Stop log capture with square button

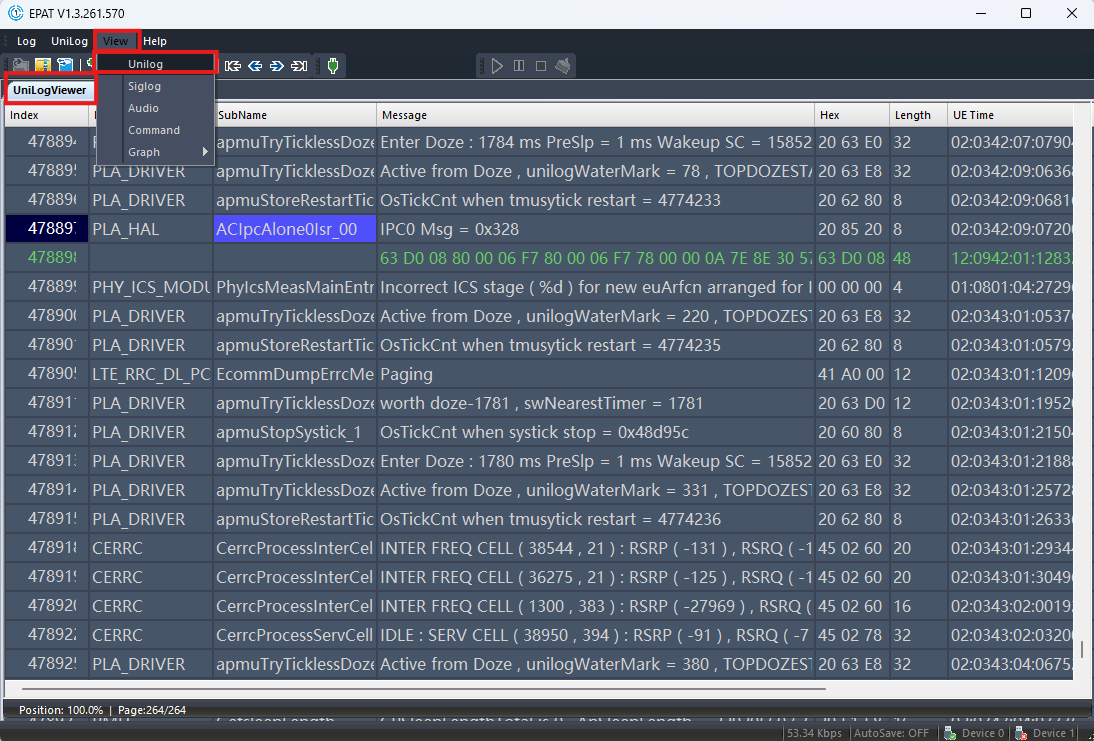point(541,66)
